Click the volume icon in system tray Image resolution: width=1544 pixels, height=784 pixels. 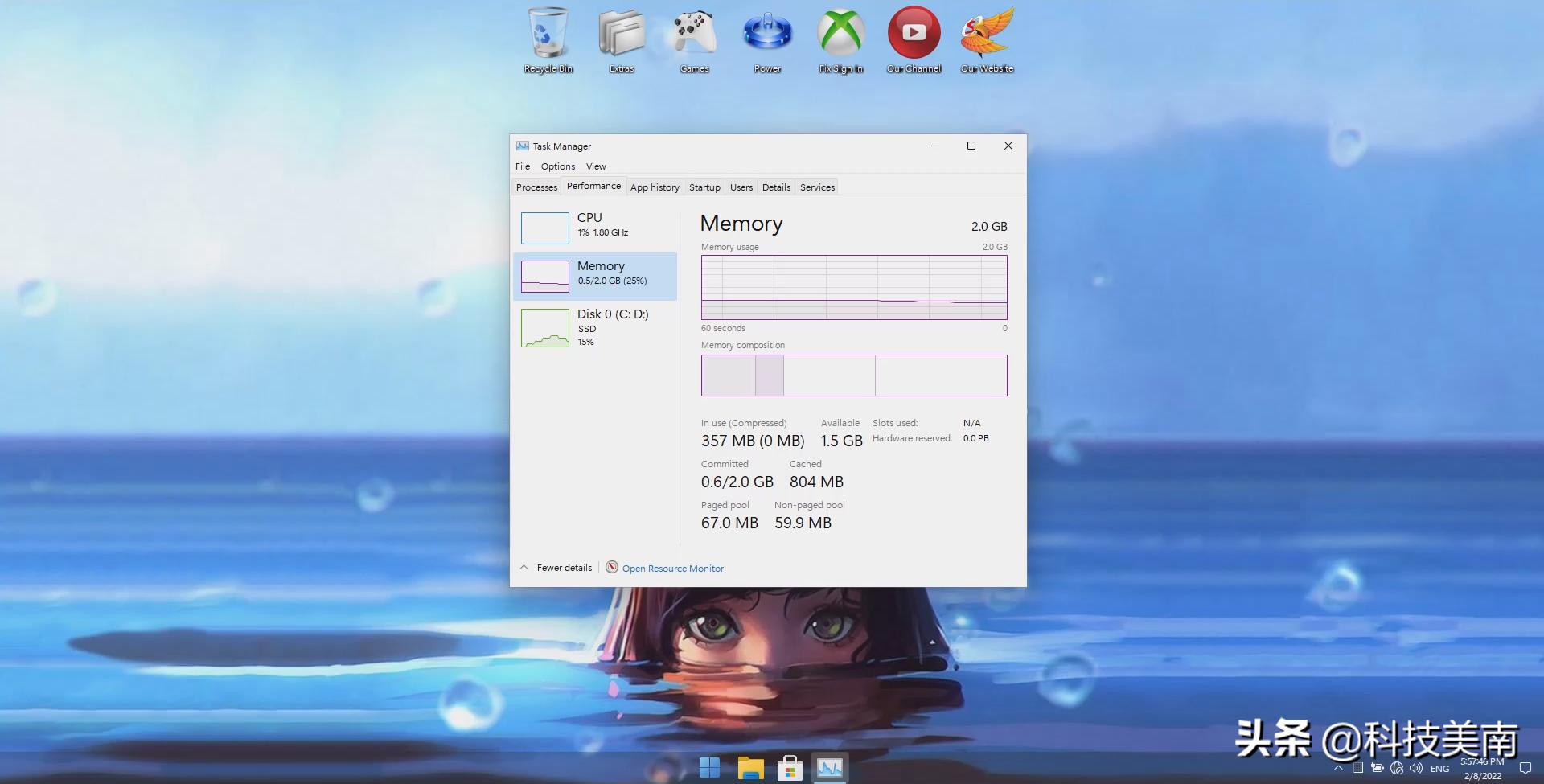tap(1416, 767)
